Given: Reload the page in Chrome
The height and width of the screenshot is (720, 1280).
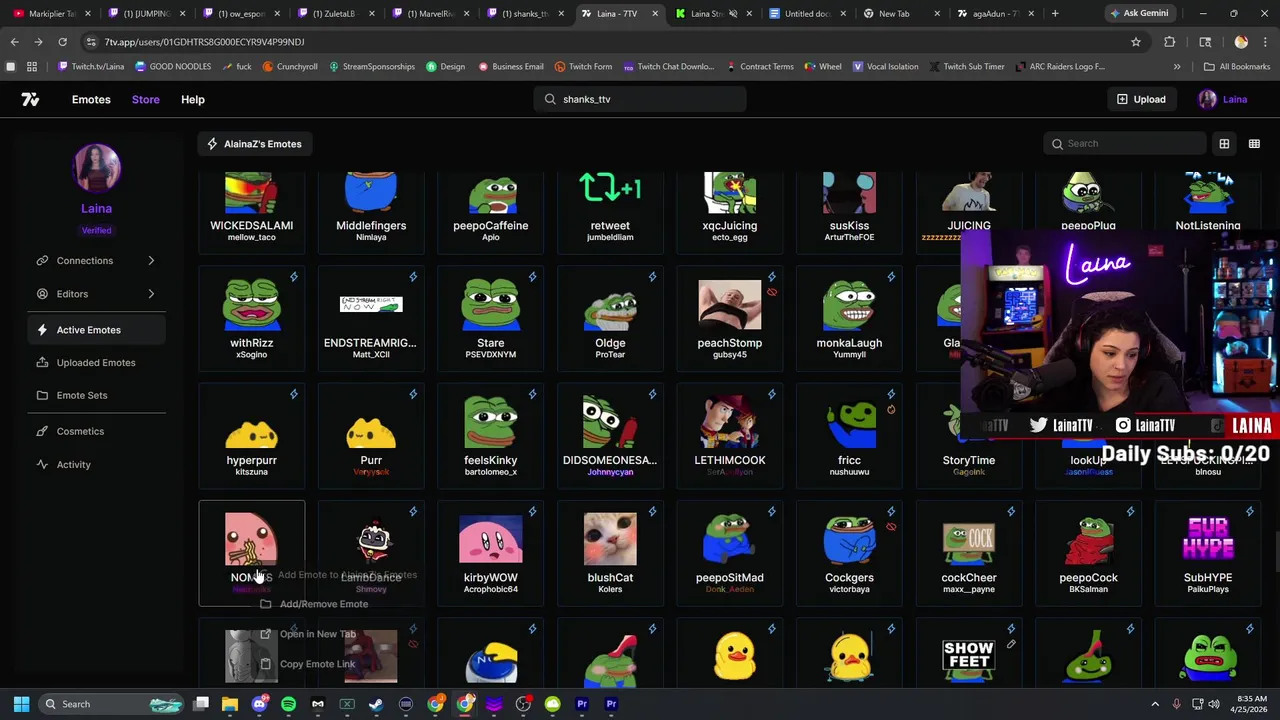Looking at the screenshot, I should coord(62,42).
